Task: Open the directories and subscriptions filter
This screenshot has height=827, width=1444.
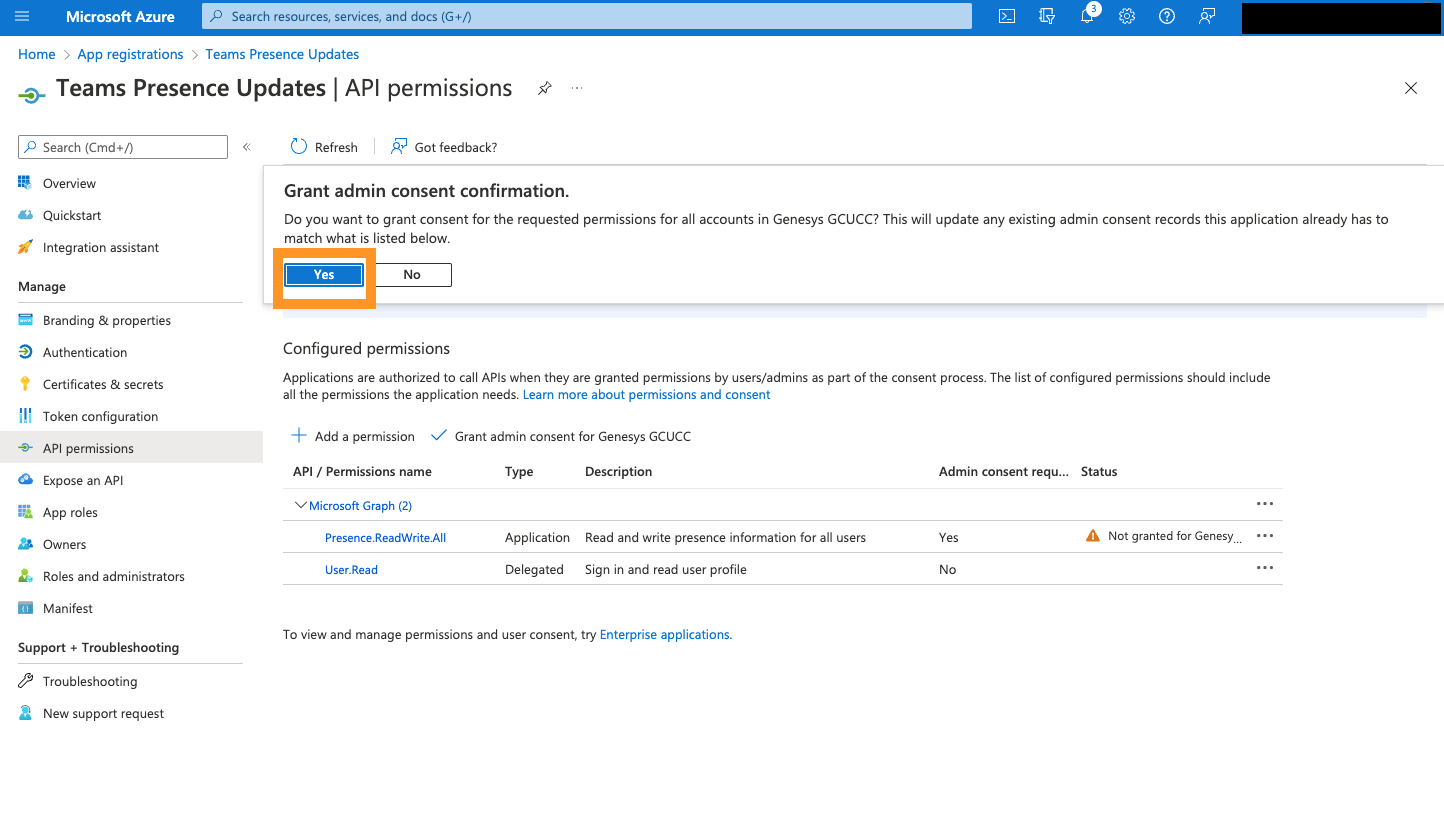Action: pyautogui.click(x=1046, y=16)
